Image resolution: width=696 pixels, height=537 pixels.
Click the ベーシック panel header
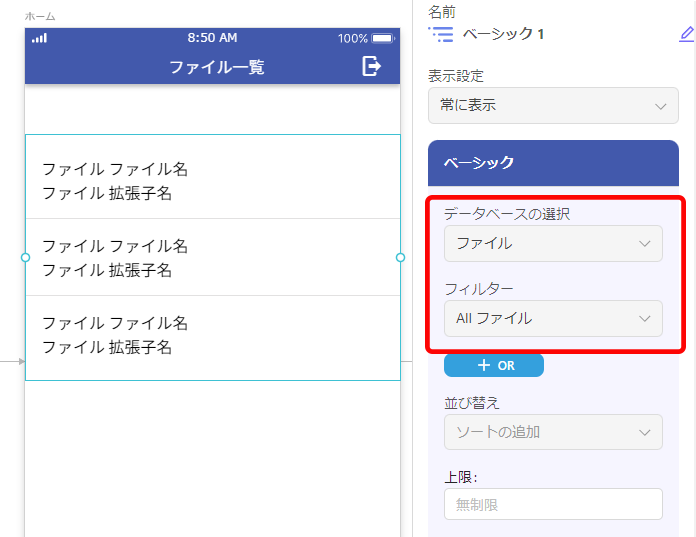pyautogui.click(x=553, y=163)
